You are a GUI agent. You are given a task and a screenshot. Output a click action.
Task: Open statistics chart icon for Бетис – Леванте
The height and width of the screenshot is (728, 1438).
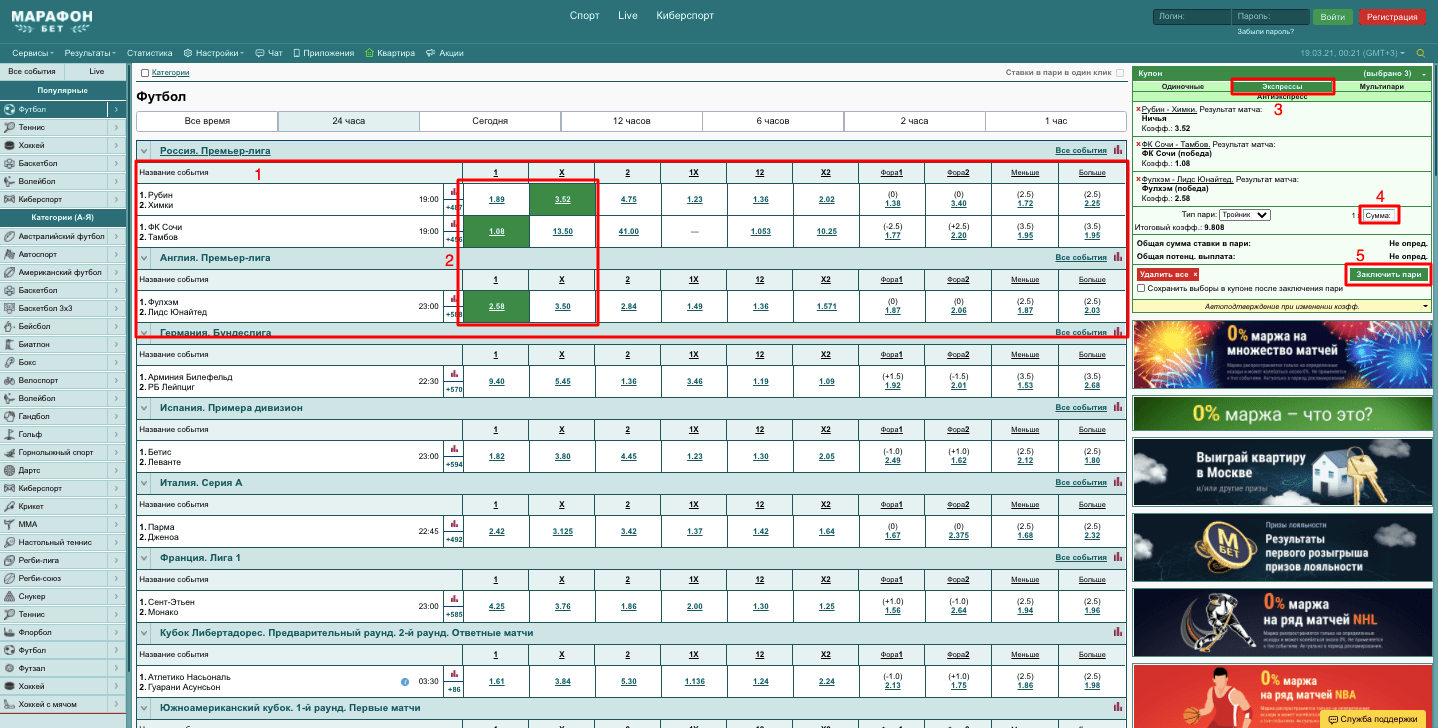[453, 450]
